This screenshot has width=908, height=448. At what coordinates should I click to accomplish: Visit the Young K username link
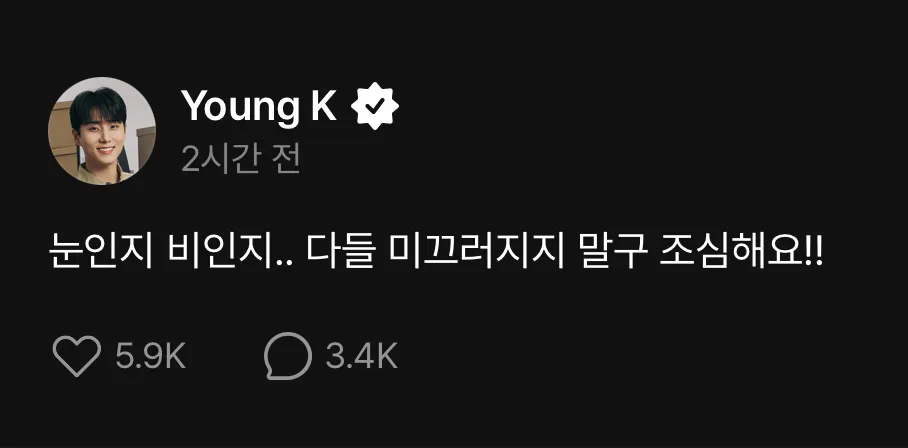point(259,107)
